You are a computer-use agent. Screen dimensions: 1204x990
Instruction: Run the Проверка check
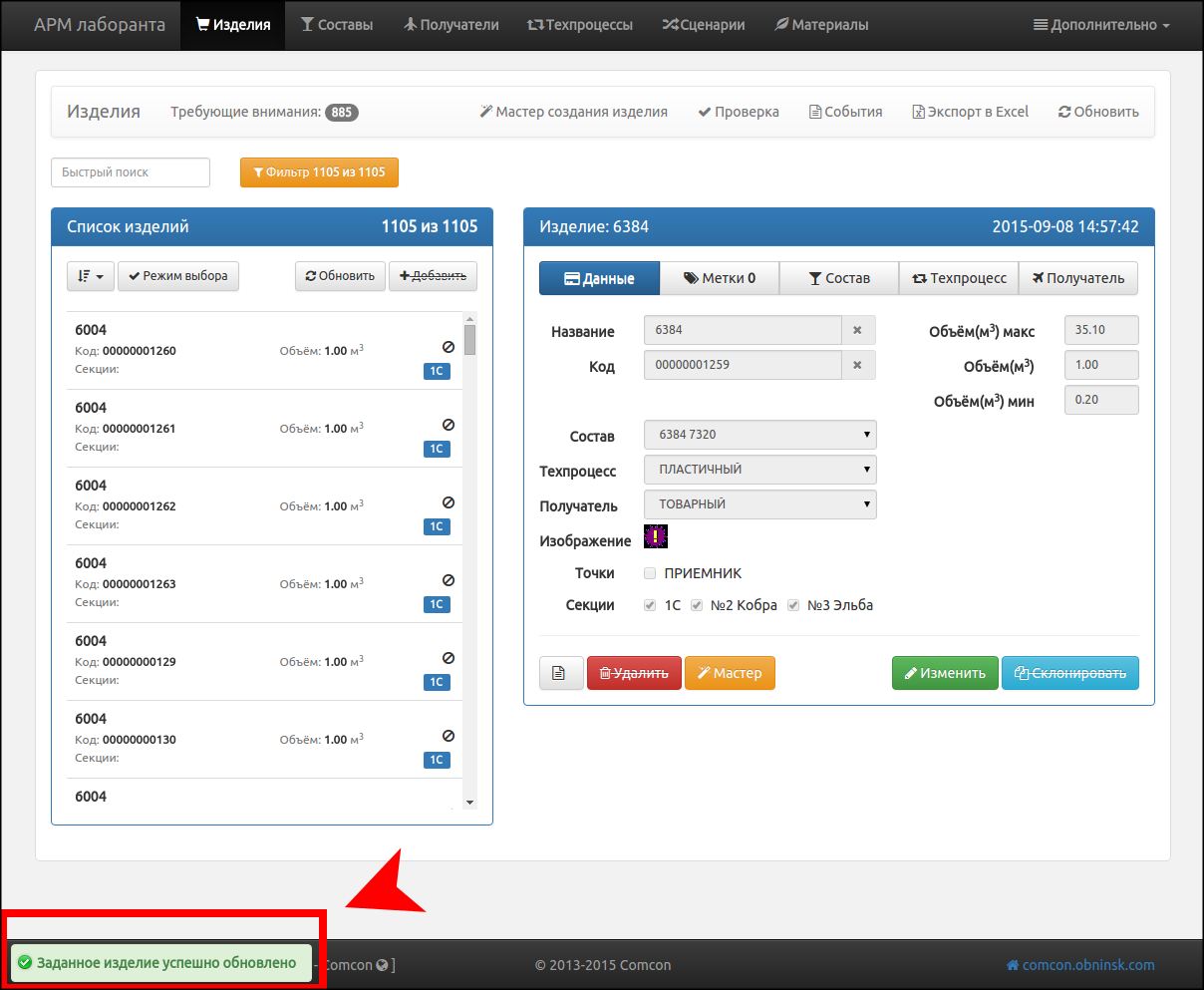(739, 112)
